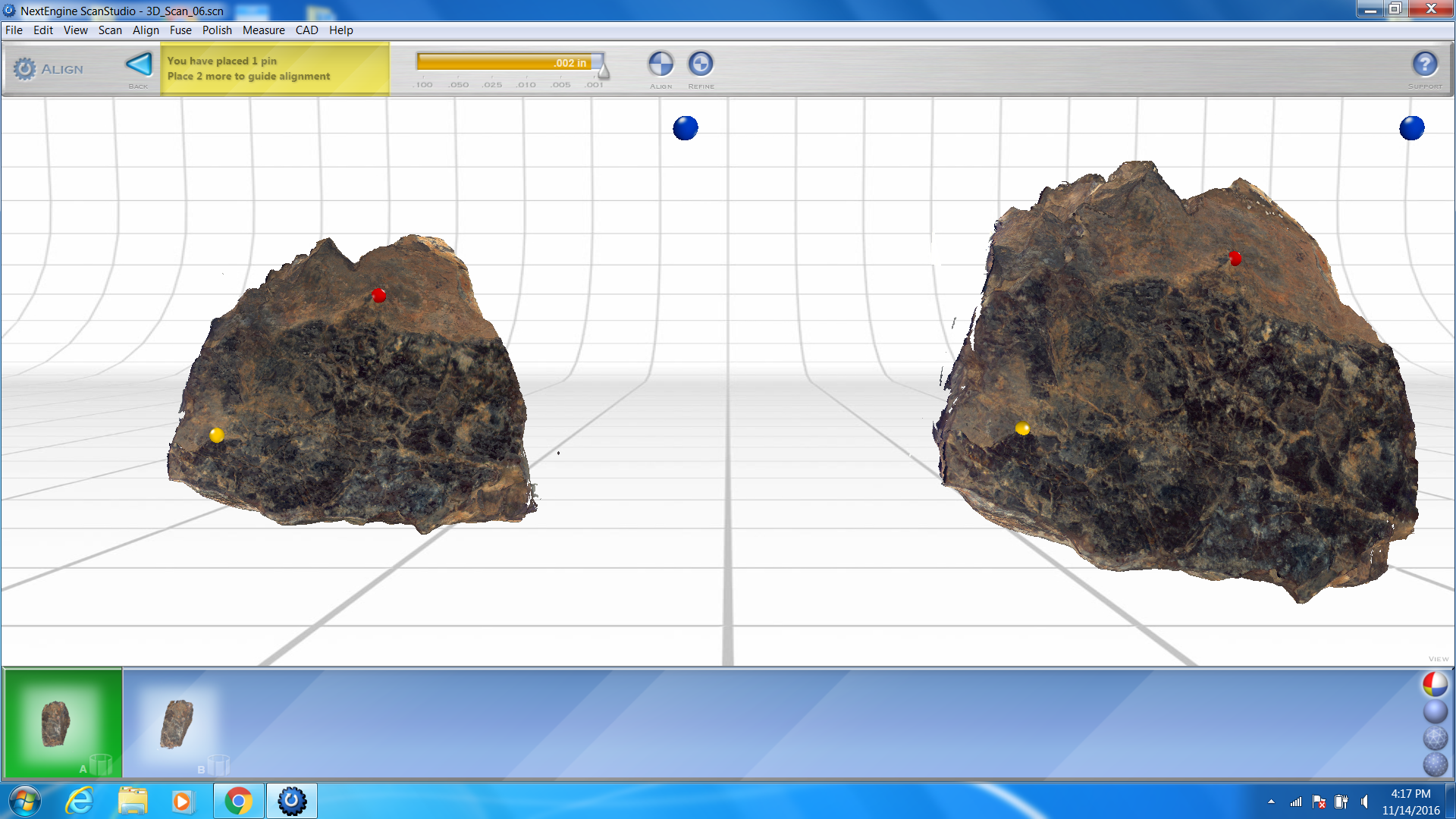Enable wireframe display mode
The width and height of the screenshot is (1456, 819).
click(x=1436, y=737)
